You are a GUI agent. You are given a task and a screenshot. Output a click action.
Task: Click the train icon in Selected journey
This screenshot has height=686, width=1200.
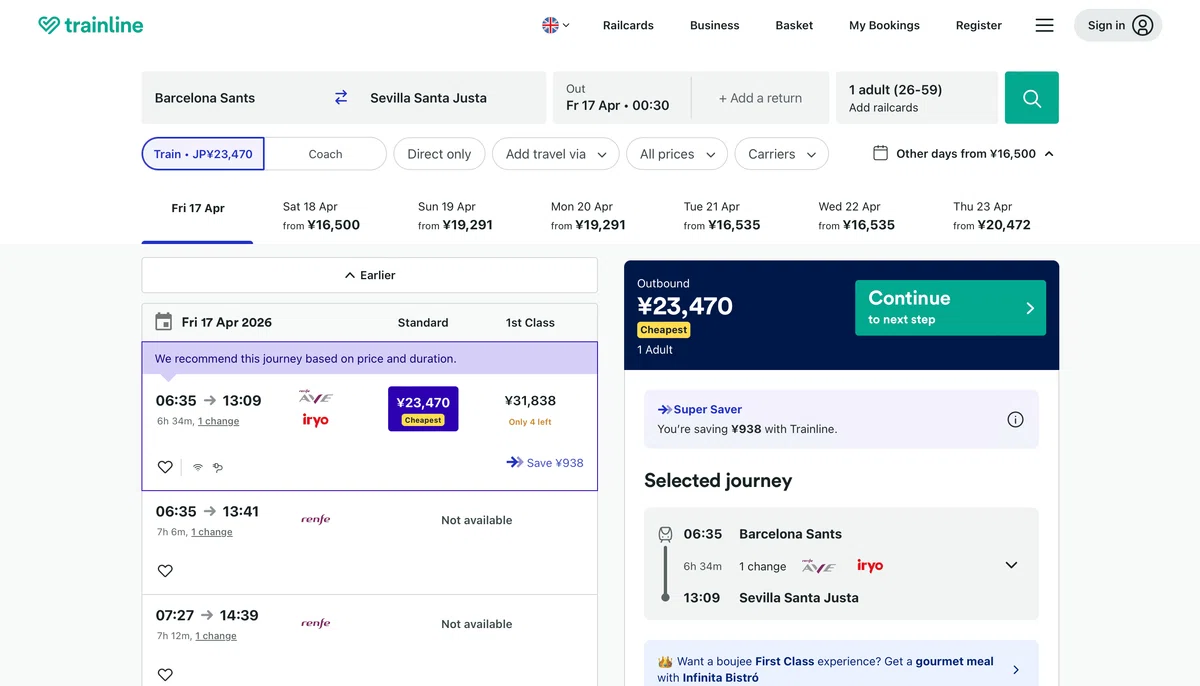tap(665, 535)
